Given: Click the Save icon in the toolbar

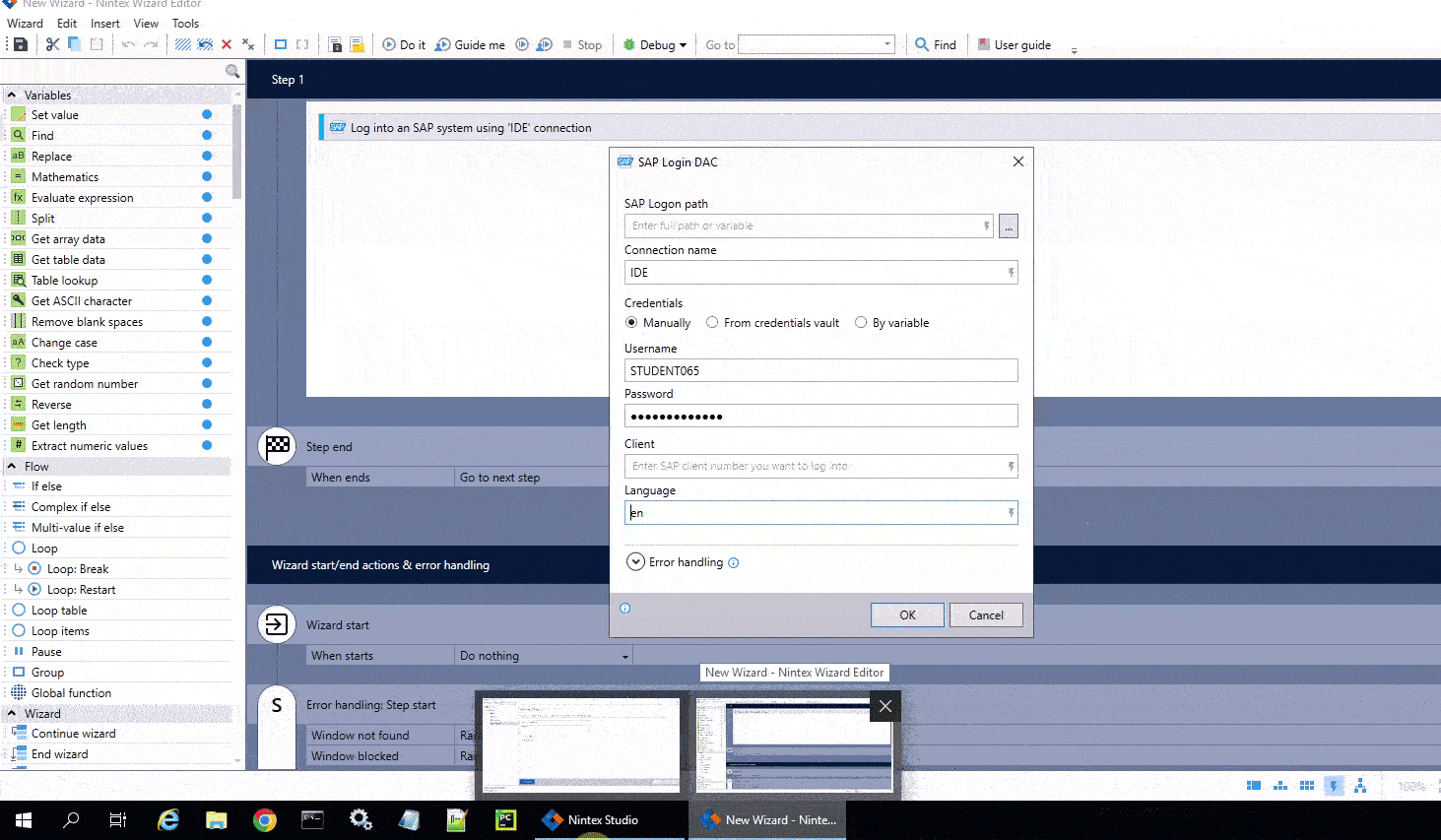Looking at the screenshot, I should click(21, 44).
